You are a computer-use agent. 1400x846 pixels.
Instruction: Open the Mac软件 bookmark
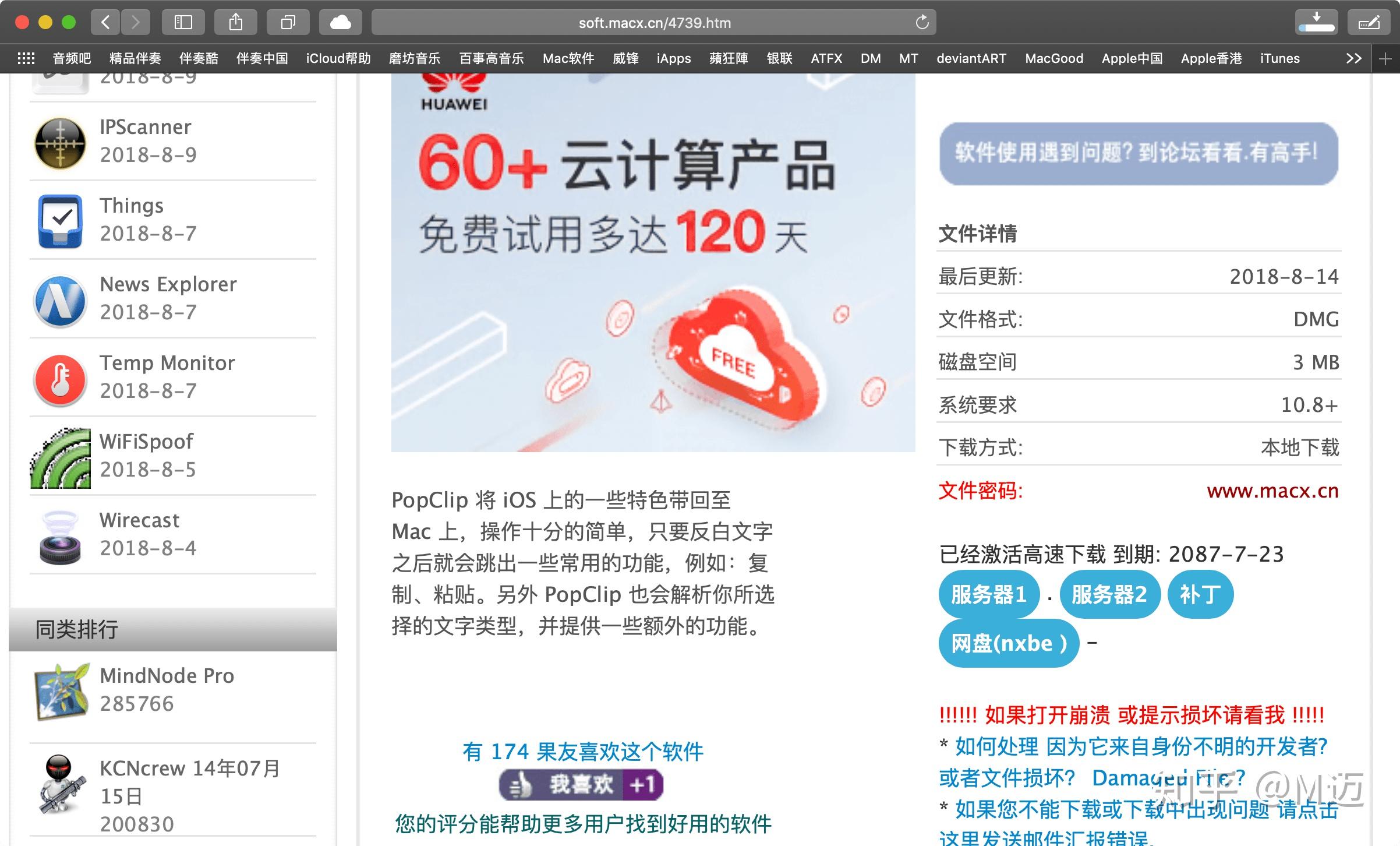coord(568,58)
